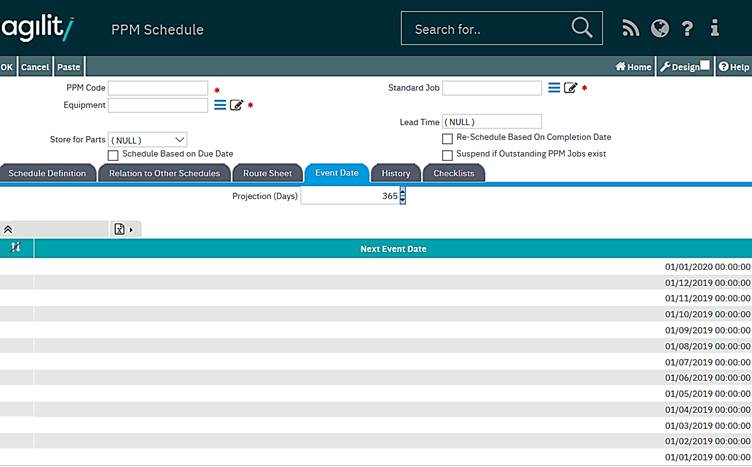Image resolution: width=752 pixels, height=467 pixels.
Task: Check Suspend if Outstanding PPM Jobs exist
Action: pos(447,155)
